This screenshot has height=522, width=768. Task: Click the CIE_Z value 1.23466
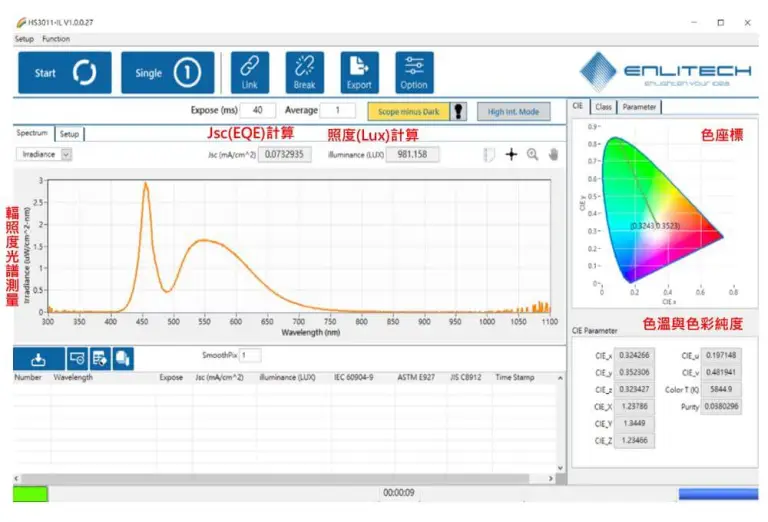click(x=634, y=441)
